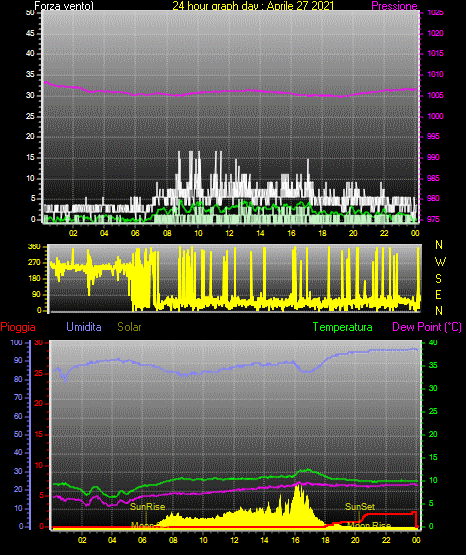Click the 'Forza vento' axis title
Viewport: 466px width, 555px height.
coord(64,6)
